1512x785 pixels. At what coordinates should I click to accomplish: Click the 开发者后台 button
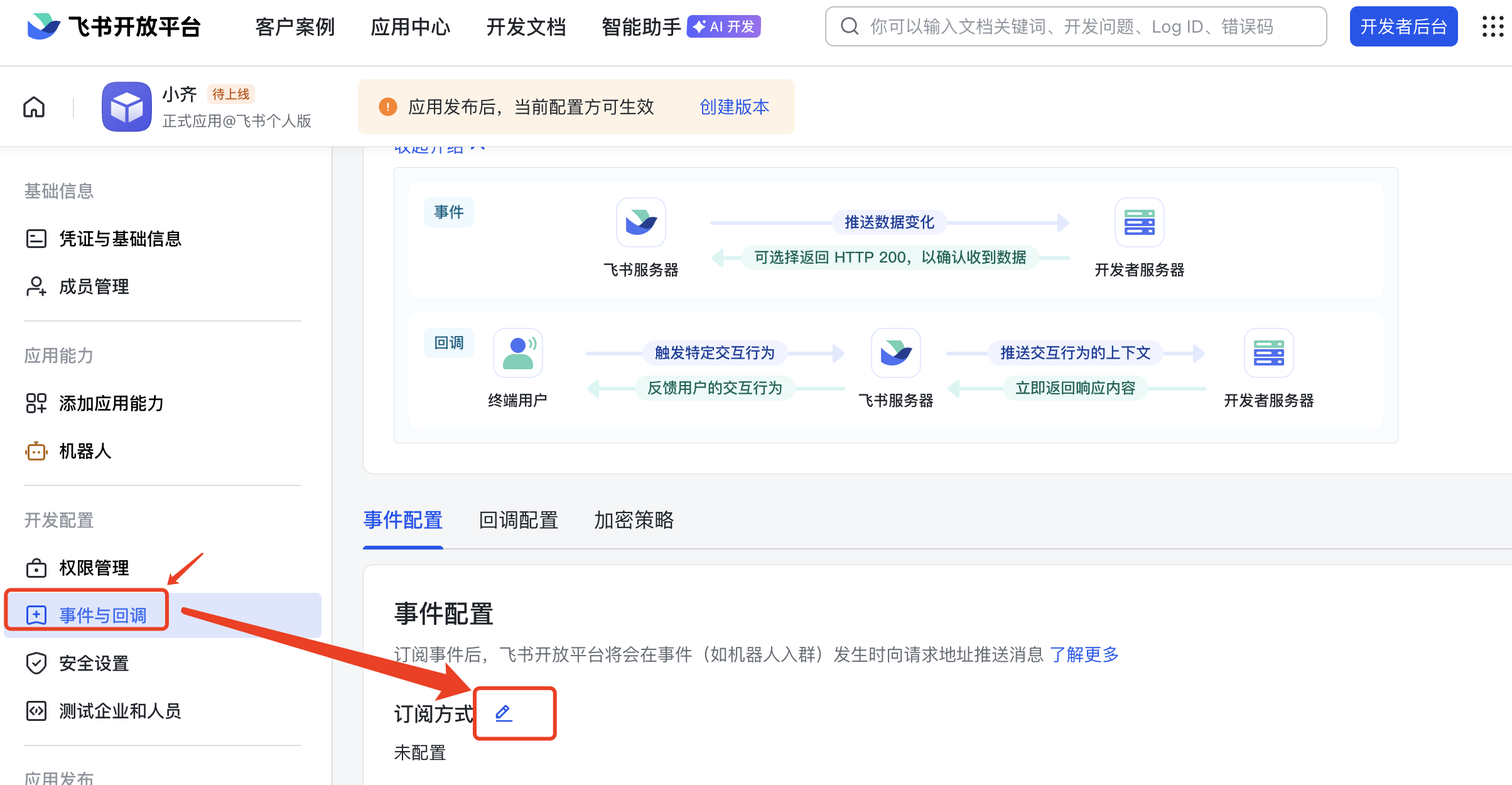click(x=1403, y=26)
